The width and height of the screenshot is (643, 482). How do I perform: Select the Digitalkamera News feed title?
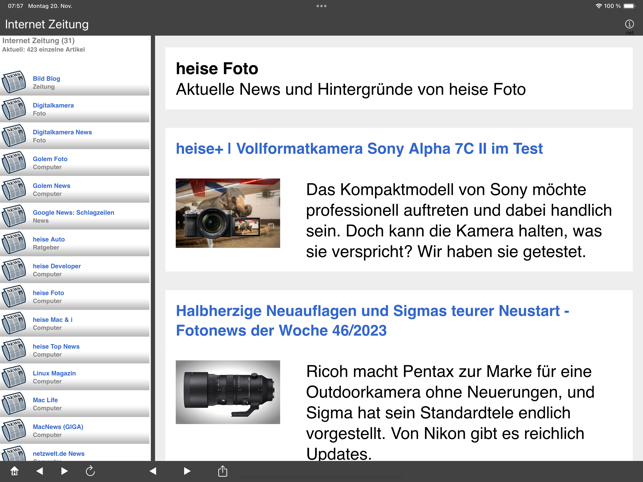(x=62, y=132)
